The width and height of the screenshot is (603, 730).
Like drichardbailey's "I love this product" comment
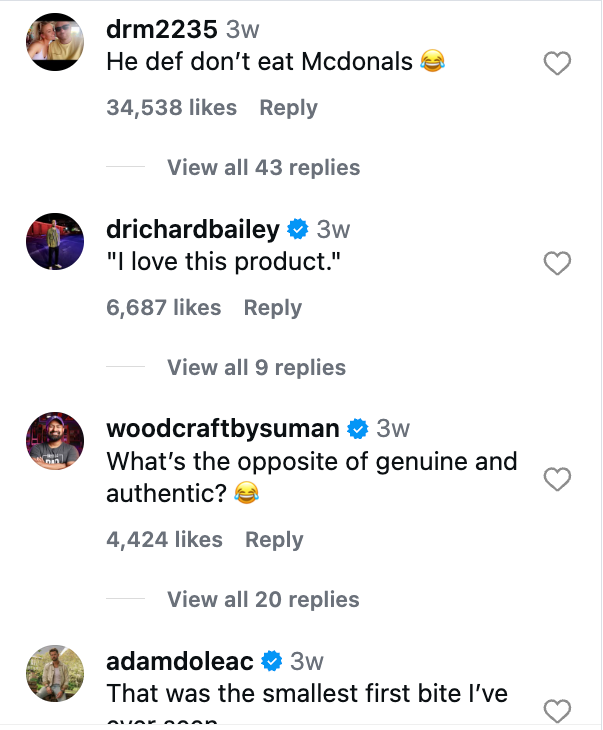(556, 264)
